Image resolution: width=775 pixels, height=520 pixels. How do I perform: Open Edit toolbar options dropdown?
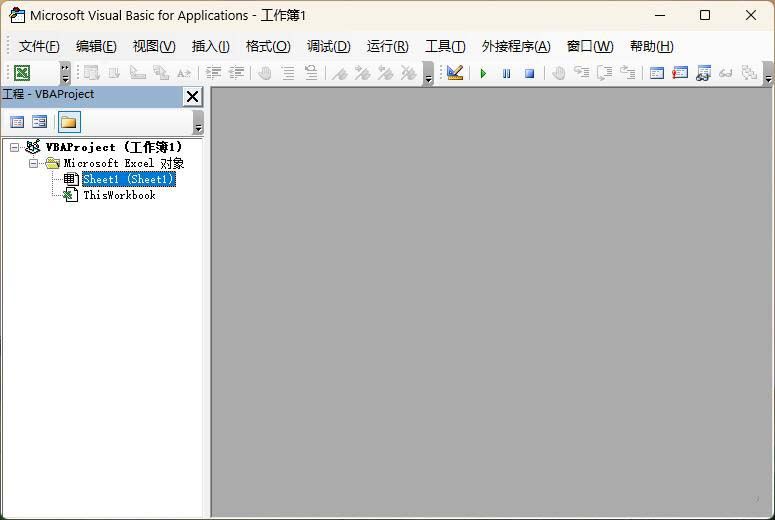pos(428,73)
